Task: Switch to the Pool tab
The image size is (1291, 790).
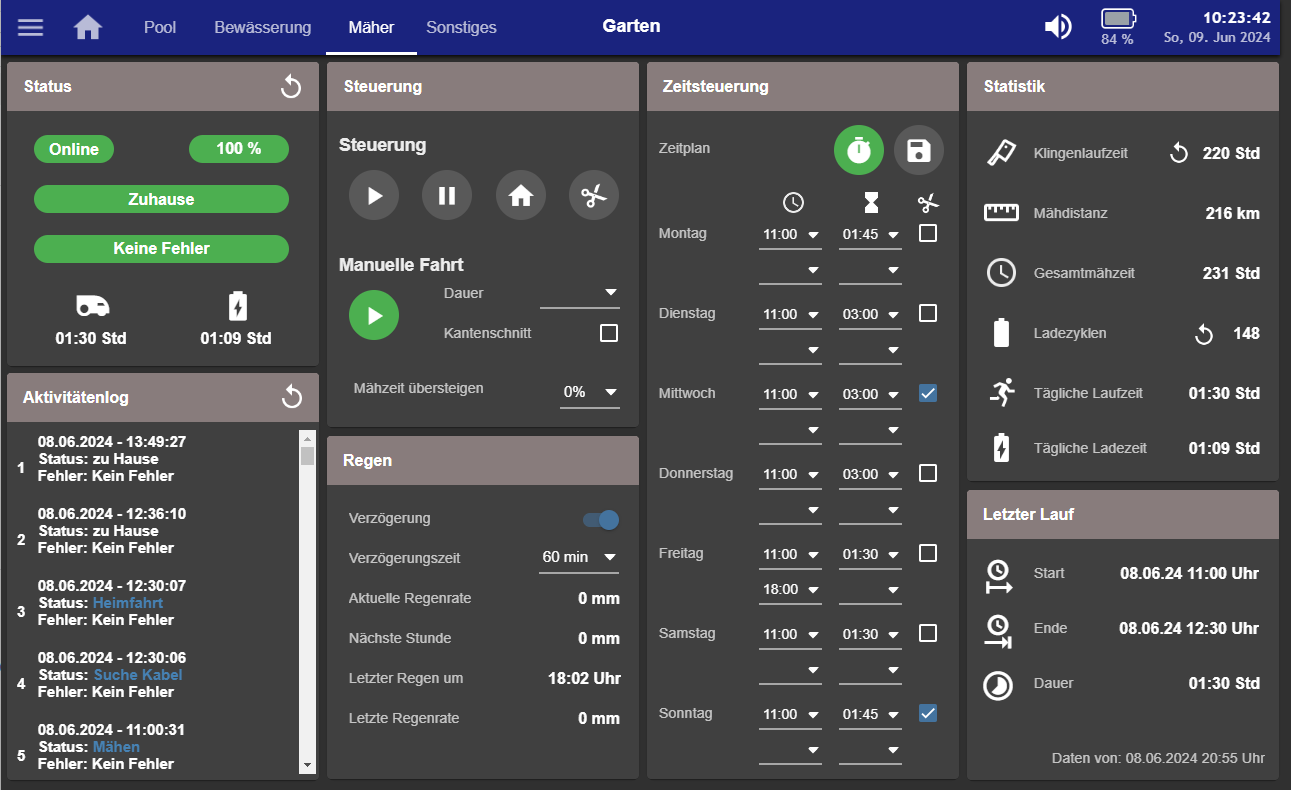Action: point(160,27)
